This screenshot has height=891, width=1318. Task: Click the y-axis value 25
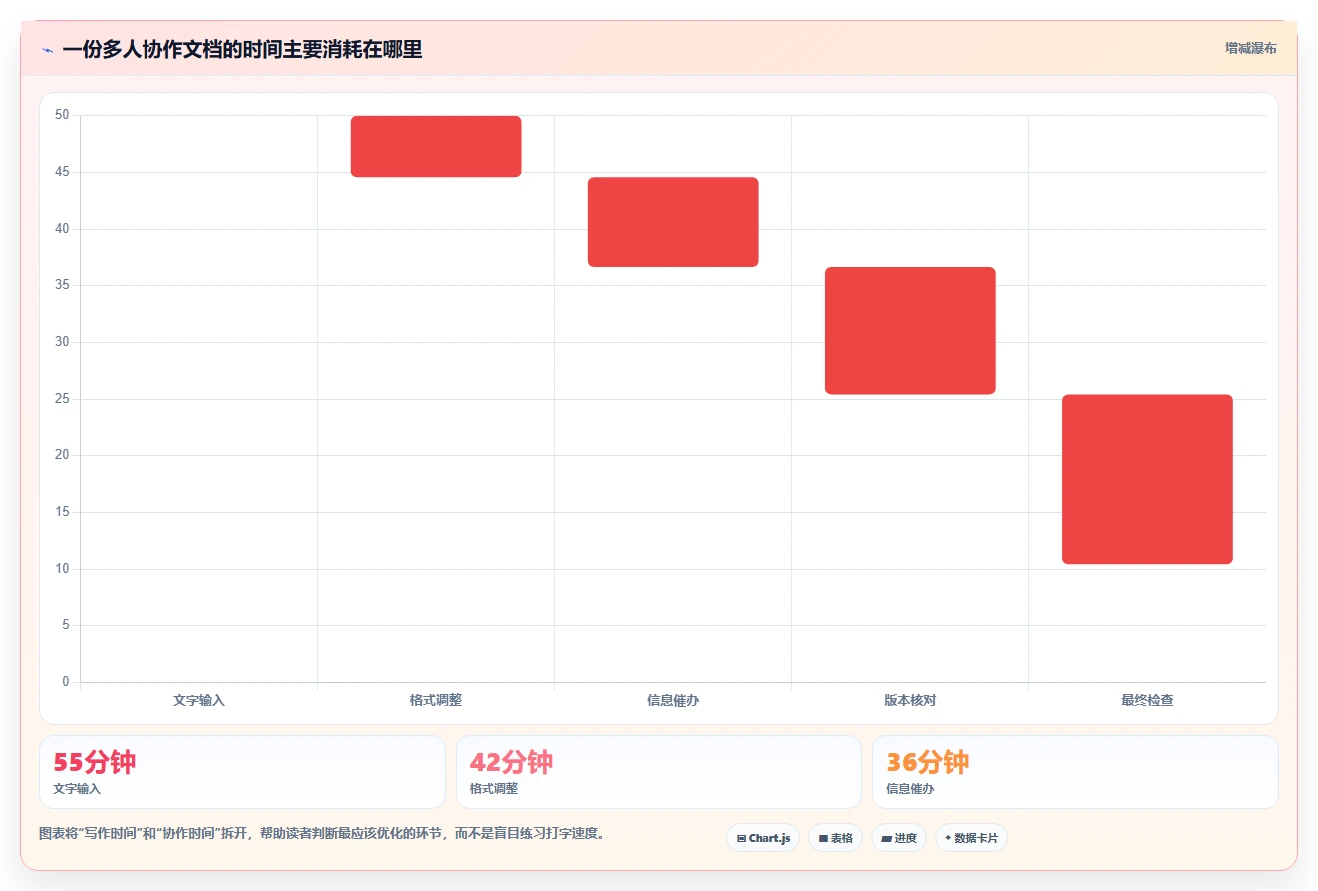[63, 398]
